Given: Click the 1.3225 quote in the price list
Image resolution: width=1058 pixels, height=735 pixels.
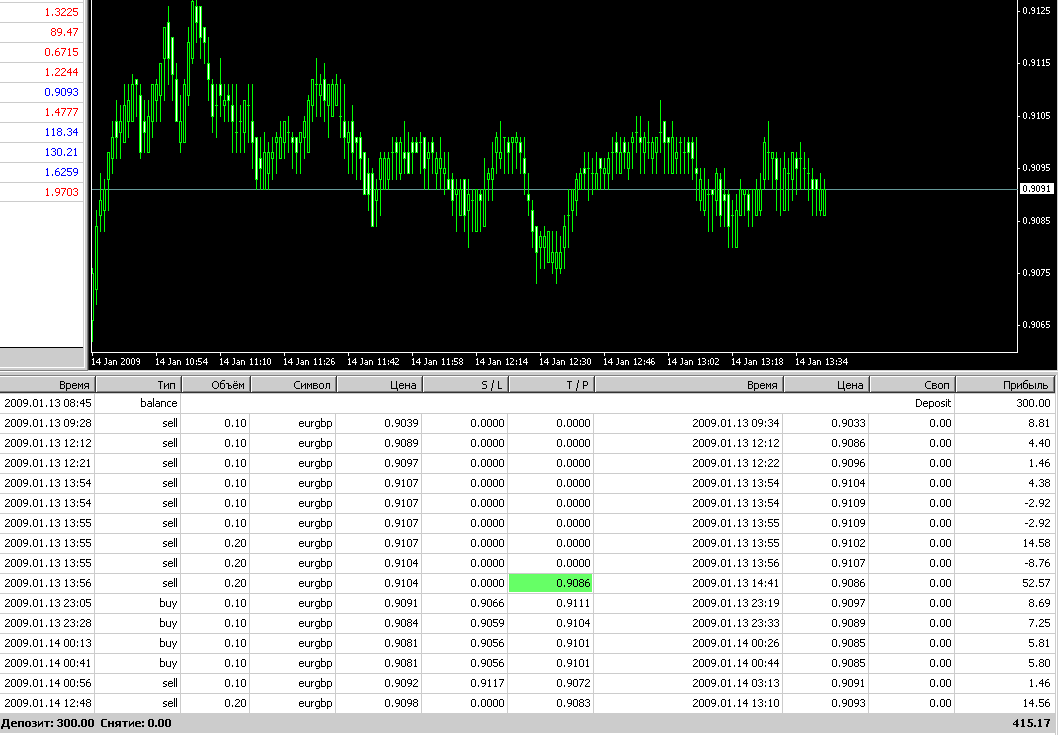Looking at the screenshot, I should click(61, 12).
